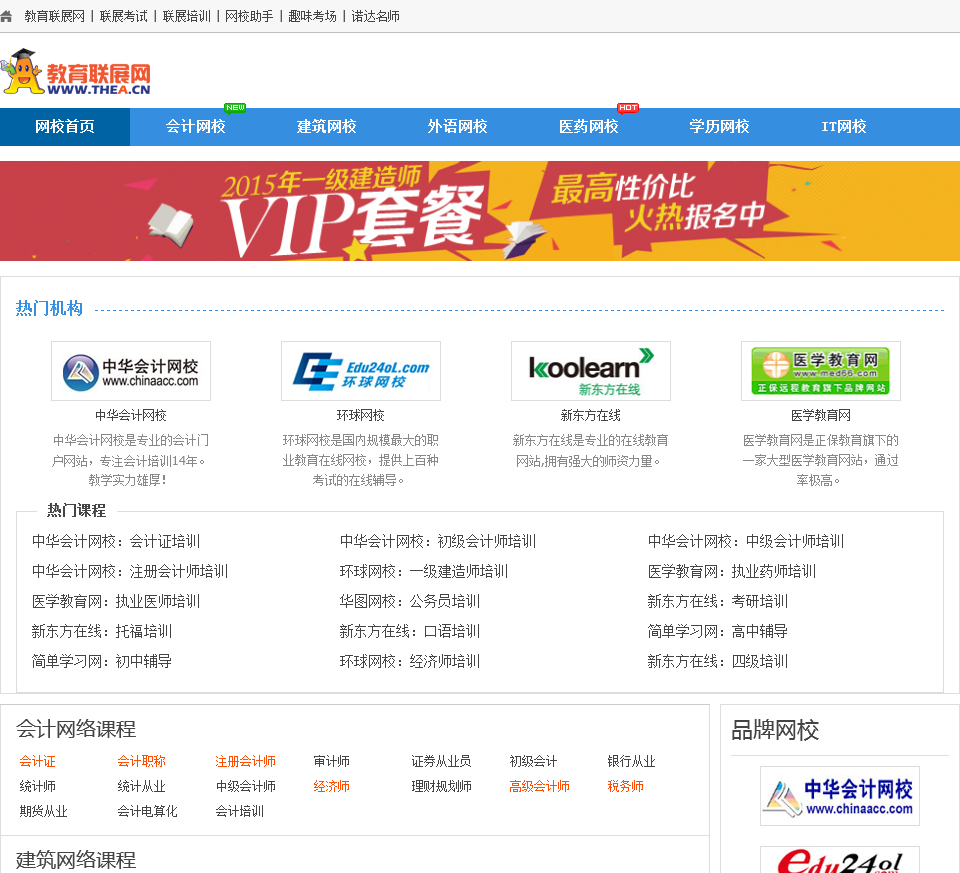960x873 pixels.
Task: Click the 审计师 course link
Action: (331, 762)
